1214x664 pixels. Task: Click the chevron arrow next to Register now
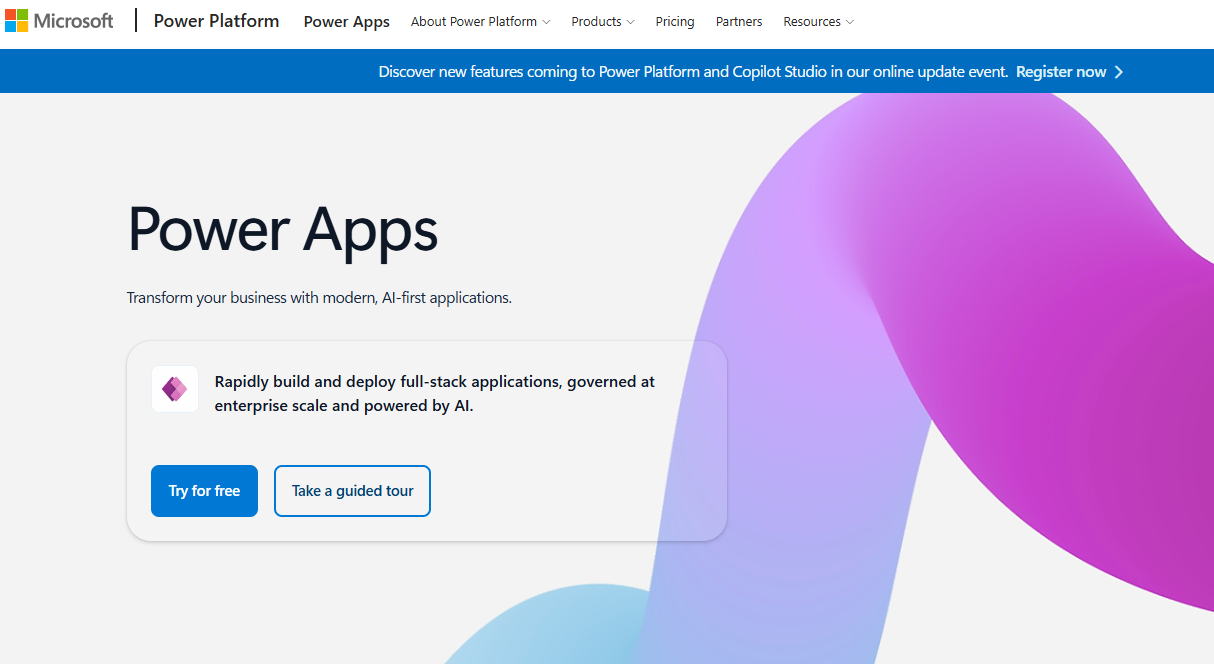(x=1119, y=71)
